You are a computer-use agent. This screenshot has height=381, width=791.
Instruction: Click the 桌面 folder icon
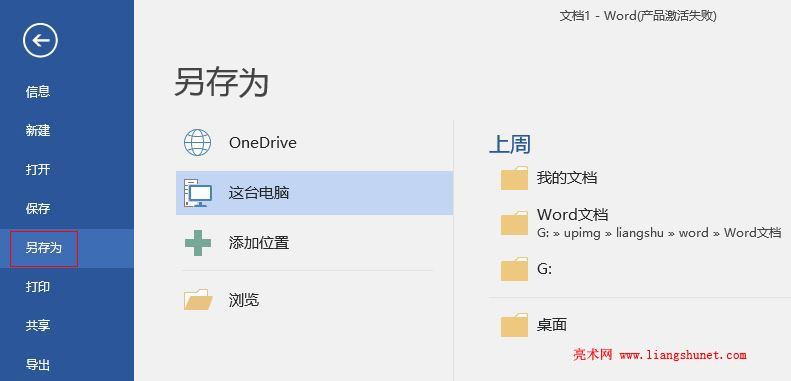(x=514, y=325)
